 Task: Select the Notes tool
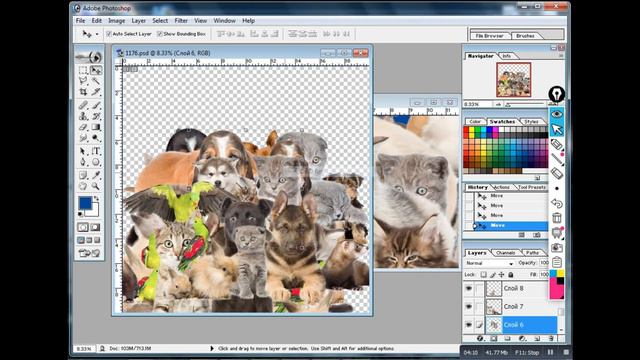click(x=83, y=175)
